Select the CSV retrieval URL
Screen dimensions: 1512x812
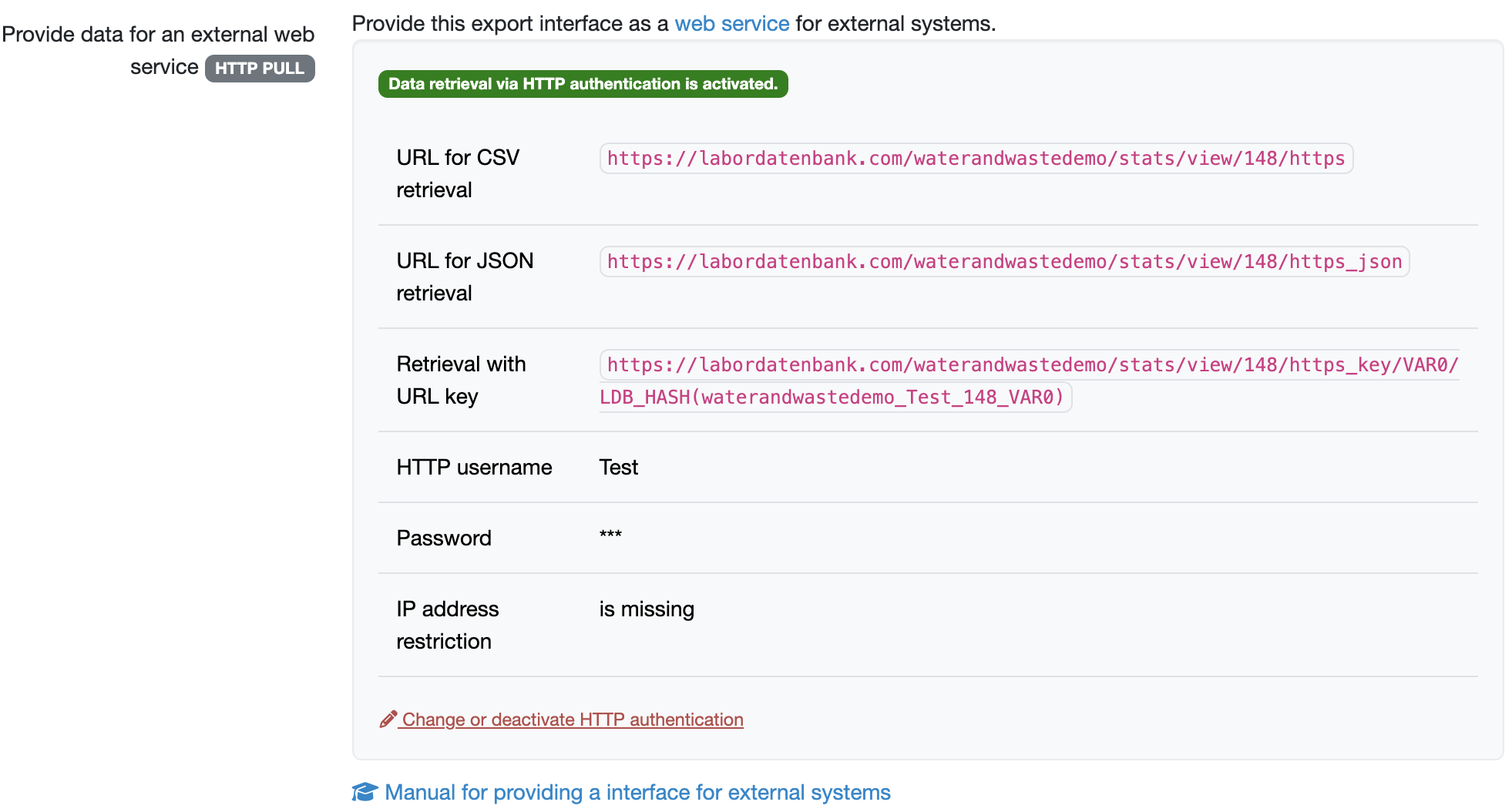(976, 159)
